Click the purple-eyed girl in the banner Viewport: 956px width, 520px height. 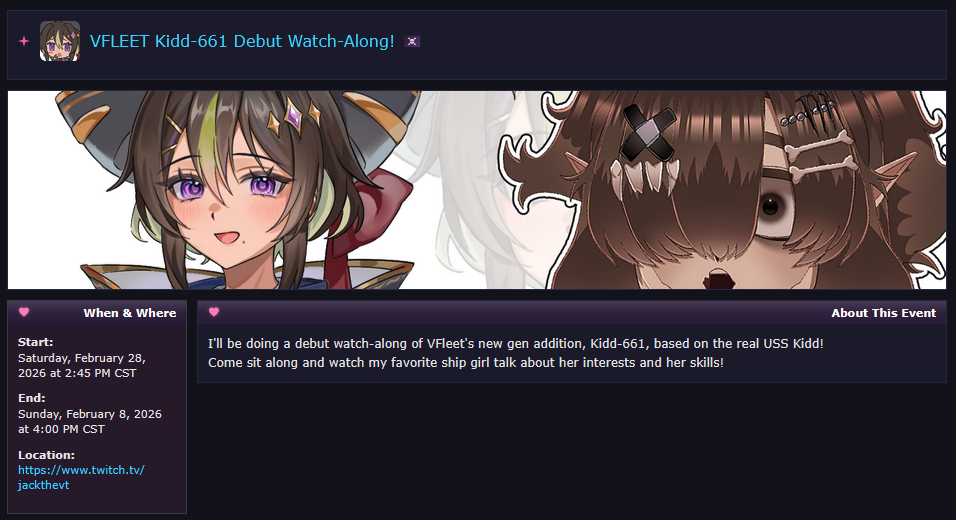(x=238, y=190)
